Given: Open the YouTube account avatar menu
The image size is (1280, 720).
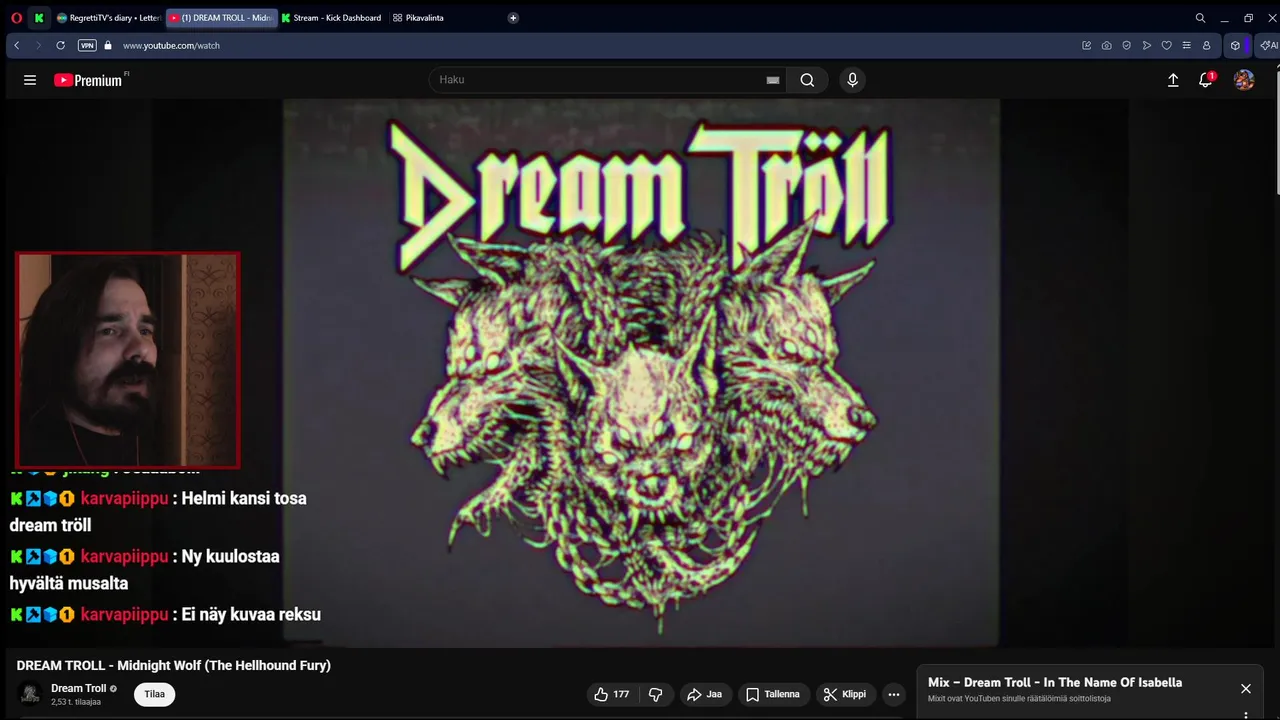Looking at the screenshot, I should coord(1244,80).
